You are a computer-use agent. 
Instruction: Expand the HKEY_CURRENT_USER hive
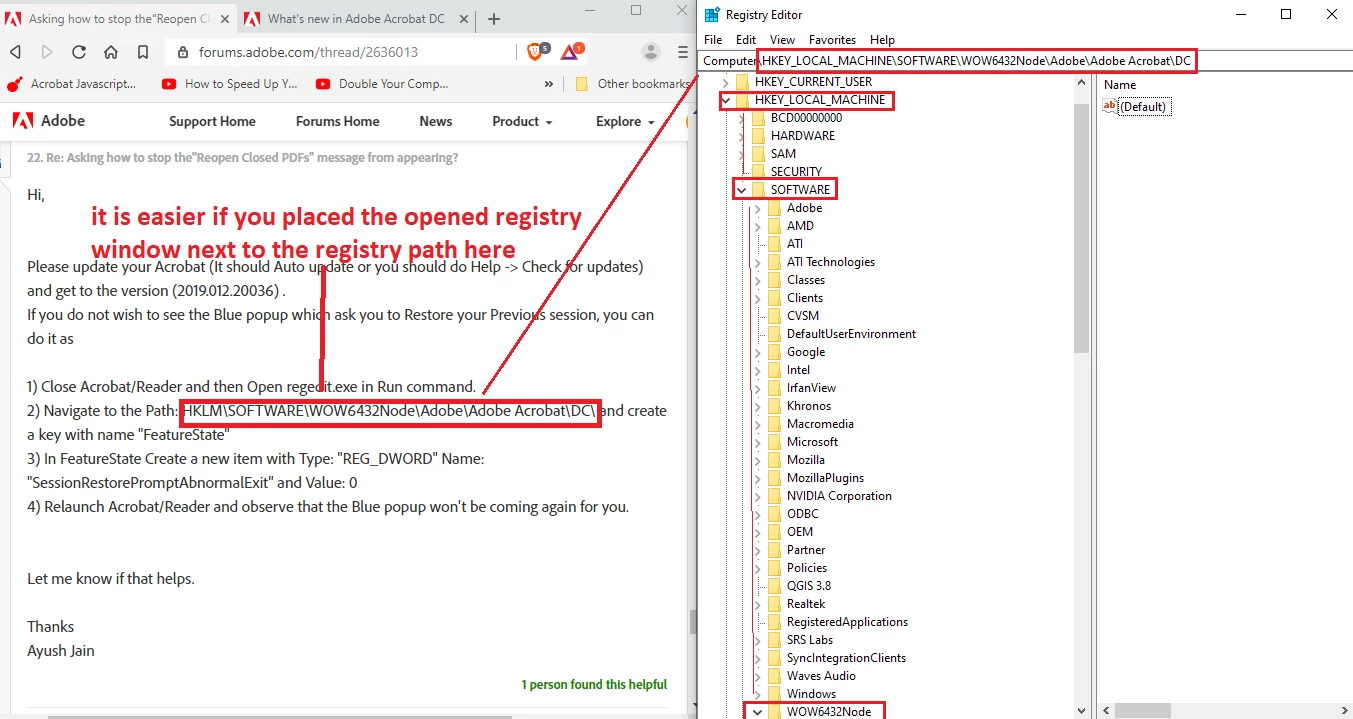pos(725,82)
